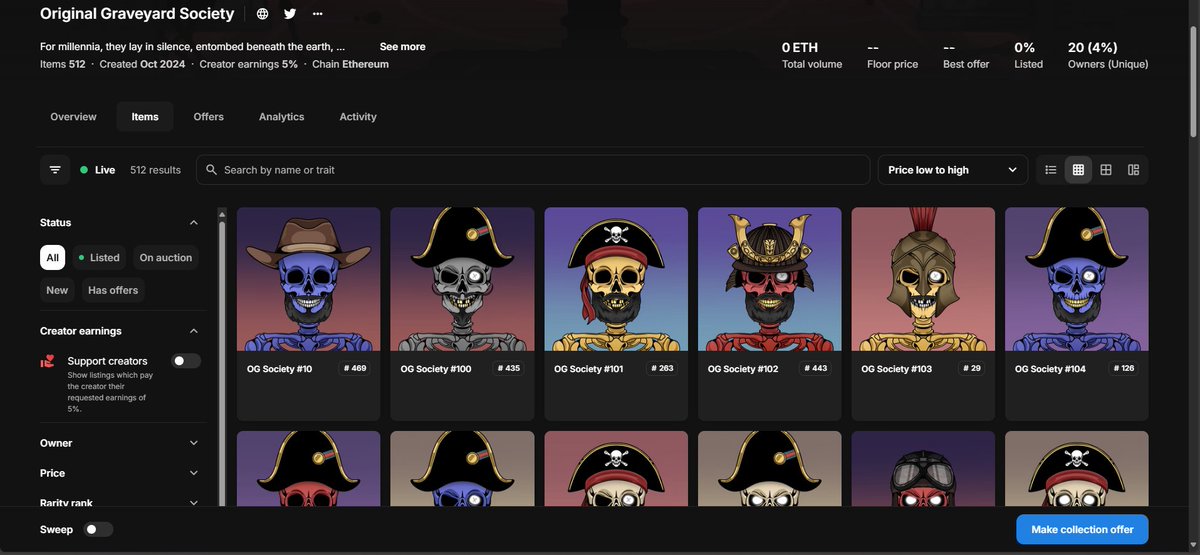Click Make collection offer button
Viewport: 1200px width, 555px height.
1082,530
